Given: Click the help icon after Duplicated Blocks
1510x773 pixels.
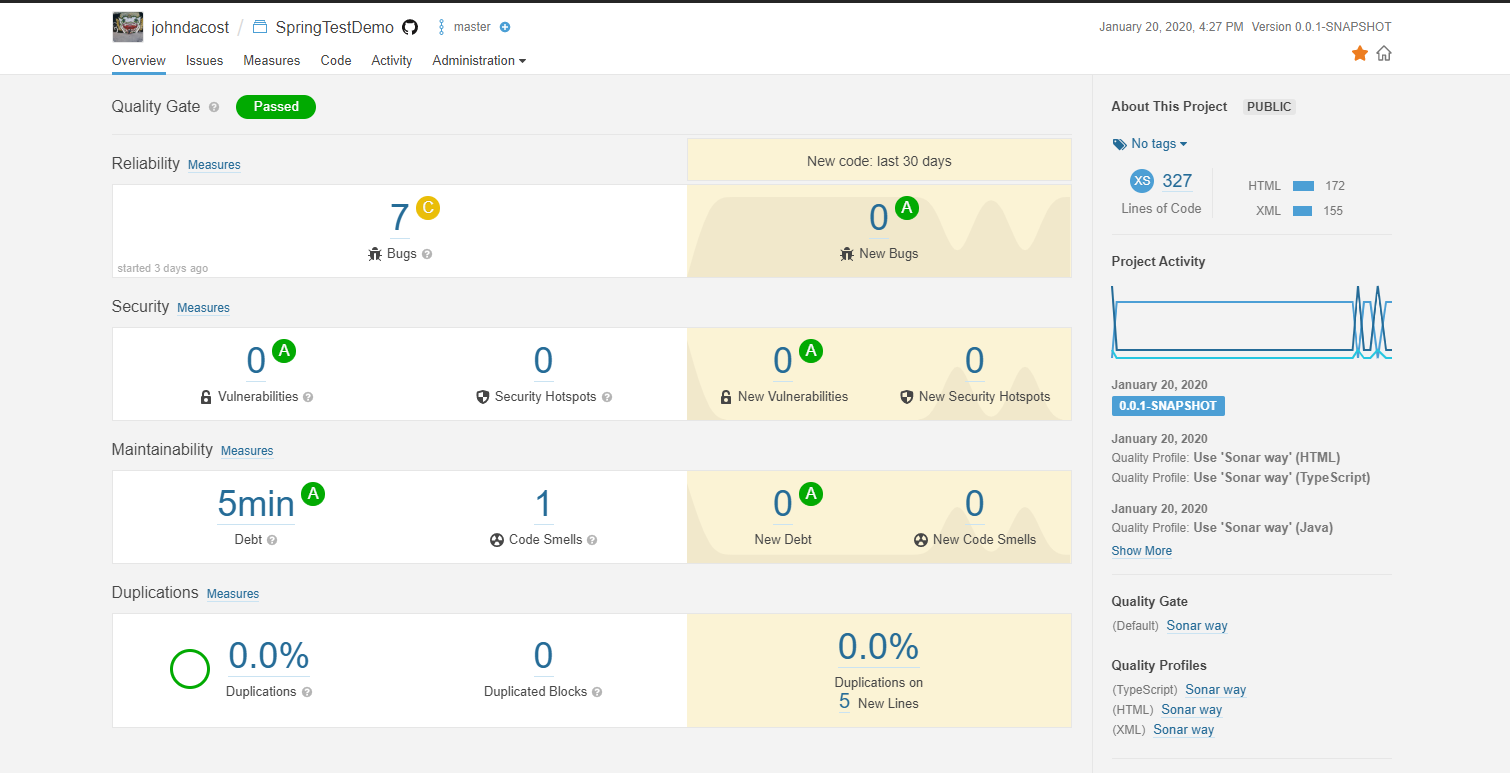Looking at the screenshot, I should coord(597,692).
